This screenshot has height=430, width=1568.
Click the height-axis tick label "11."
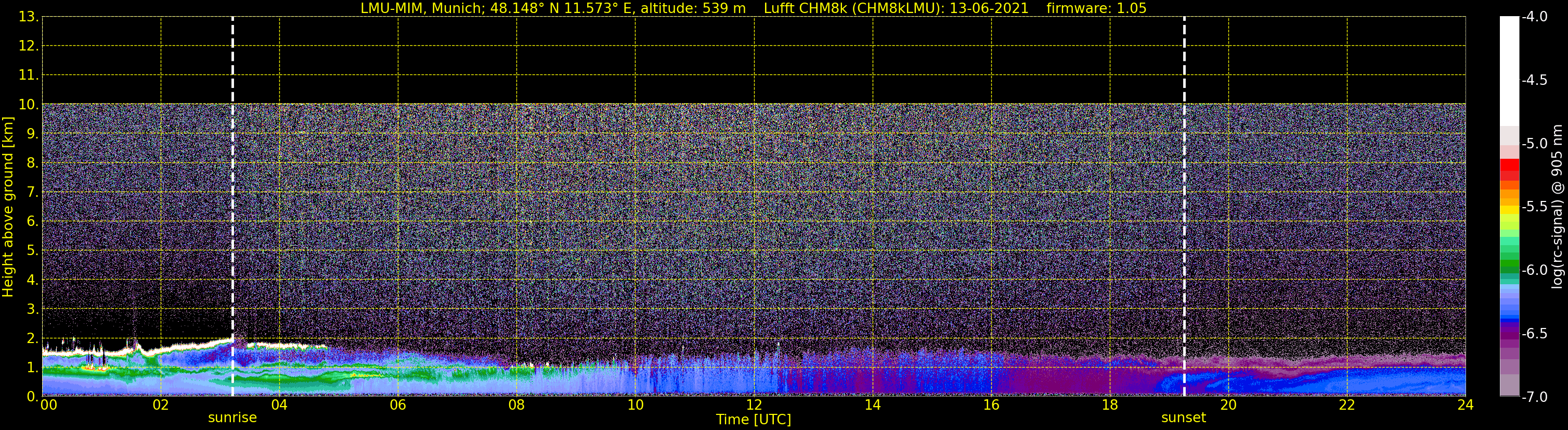(29, 75)
